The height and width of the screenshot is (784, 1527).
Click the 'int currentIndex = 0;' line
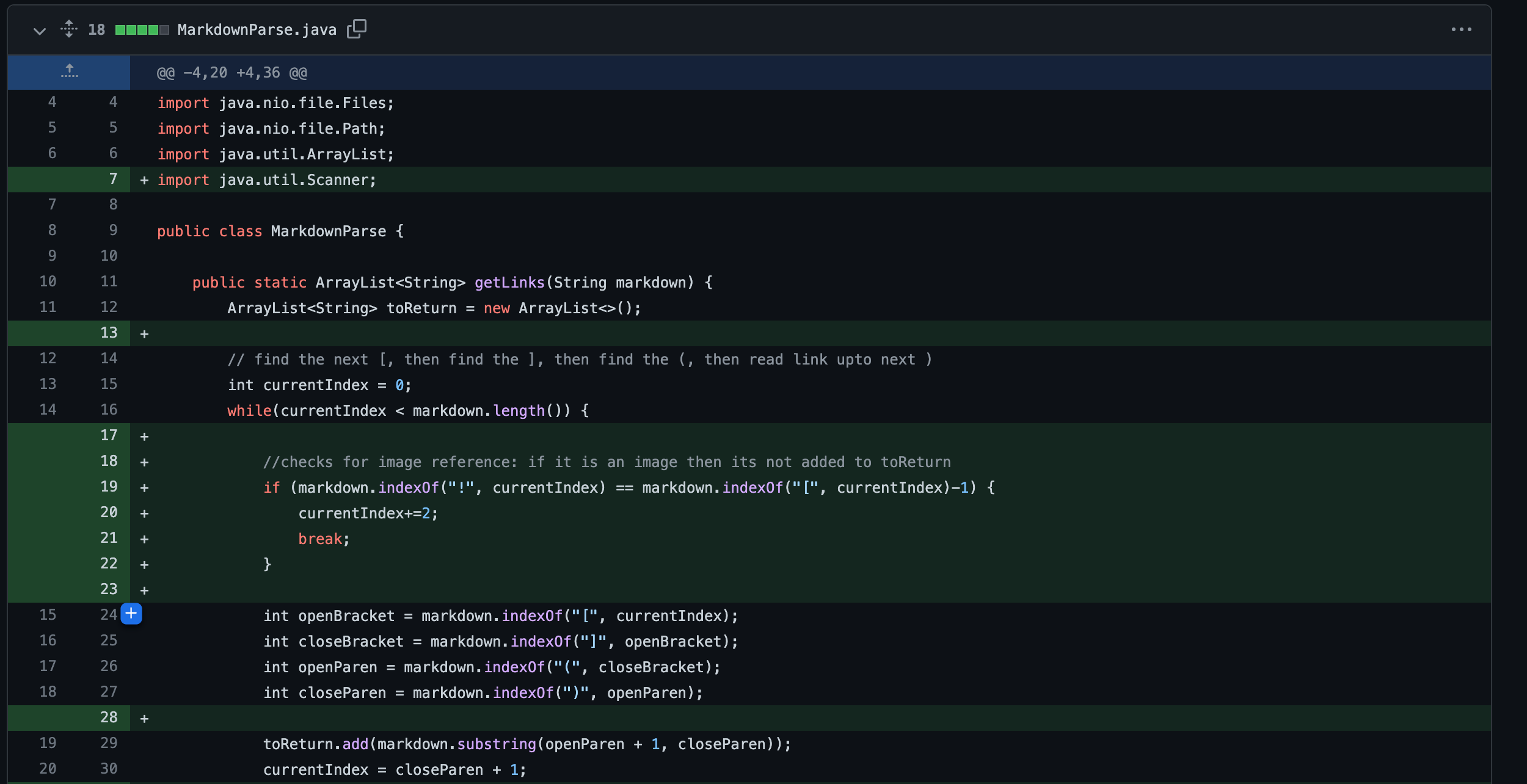319,385
